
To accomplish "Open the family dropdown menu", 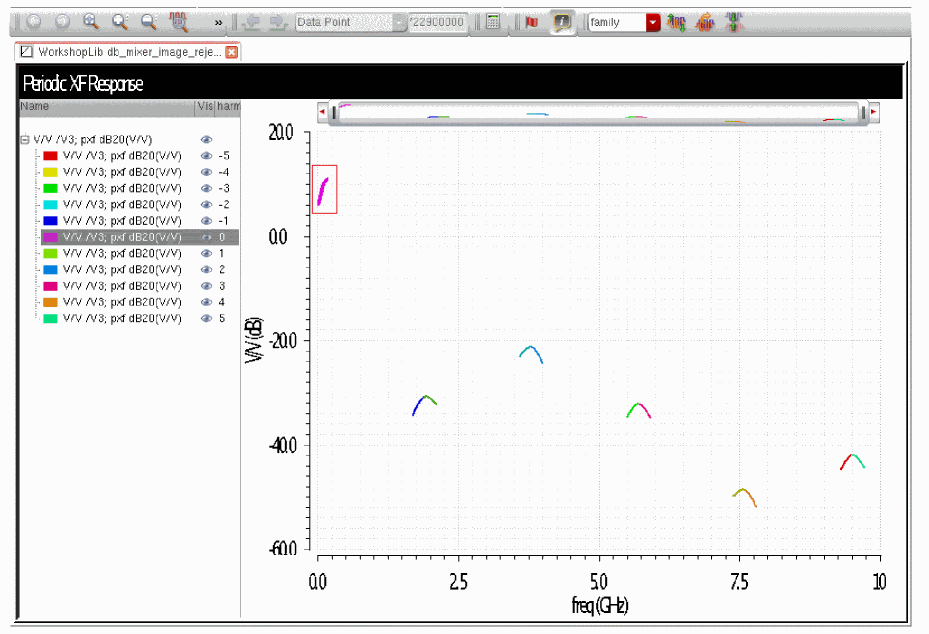I will (x=653, y=22).
